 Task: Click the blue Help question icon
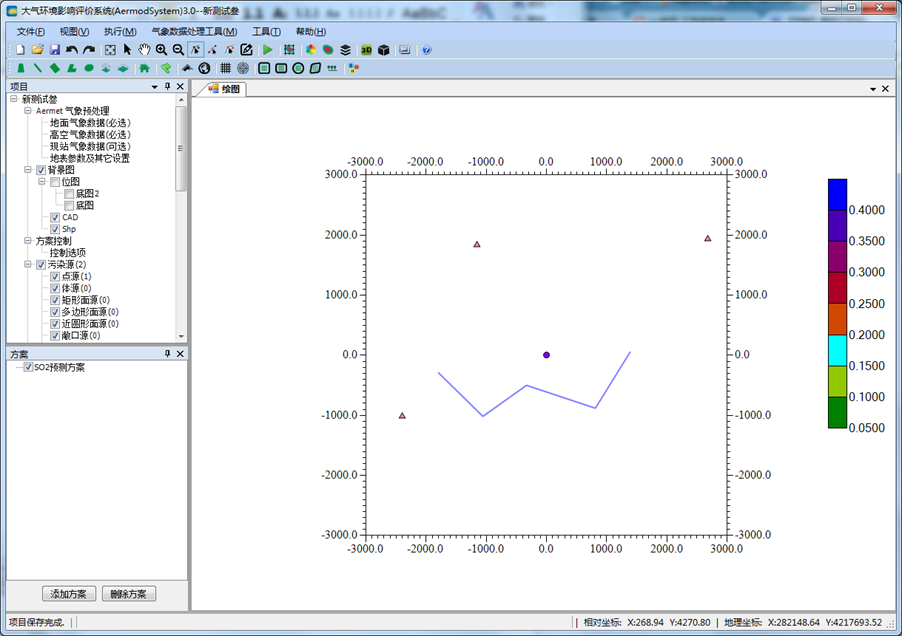pyautogui.click(x=427, y=49)
